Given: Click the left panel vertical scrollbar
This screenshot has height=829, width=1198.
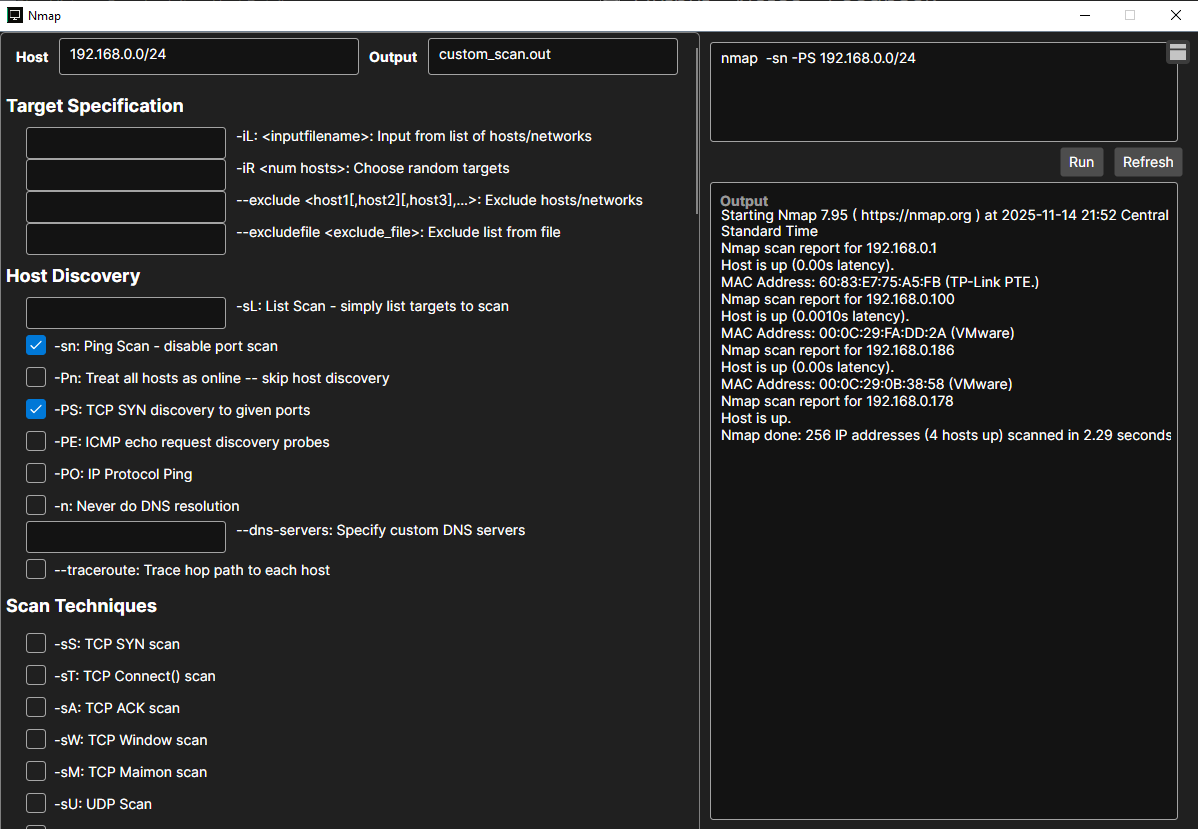Looking at the screenshot, I should point(697,130).
